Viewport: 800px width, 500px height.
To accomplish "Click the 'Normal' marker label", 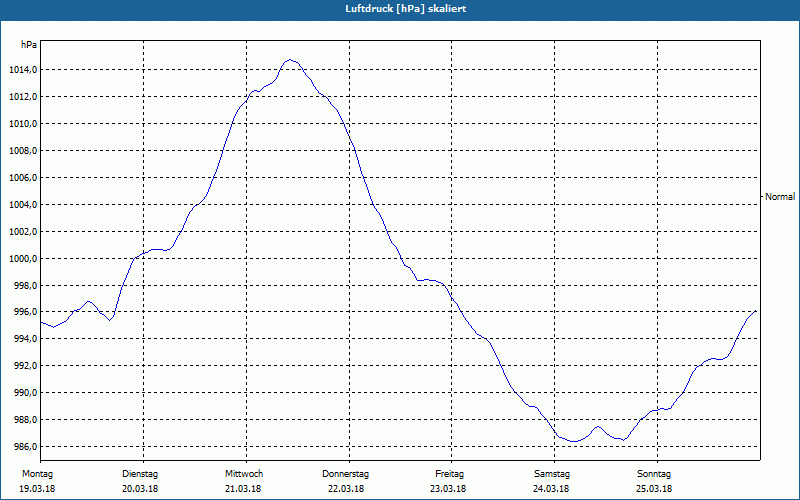I will 780,196.
